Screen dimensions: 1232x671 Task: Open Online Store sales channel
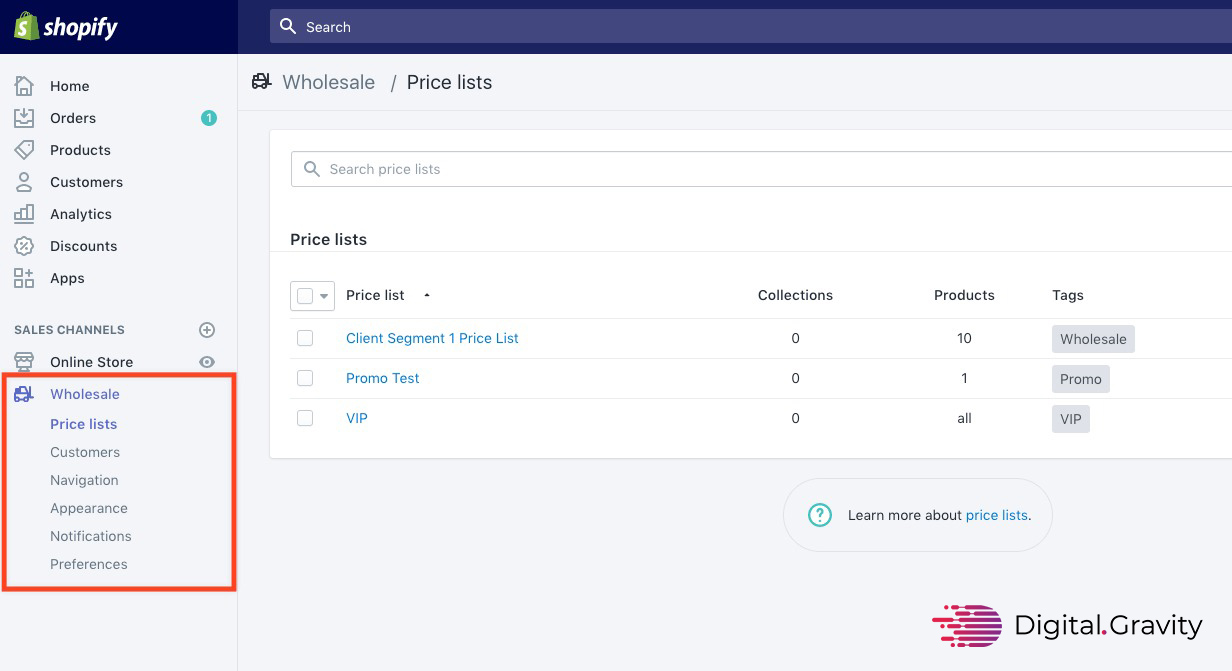coord(91,362)
